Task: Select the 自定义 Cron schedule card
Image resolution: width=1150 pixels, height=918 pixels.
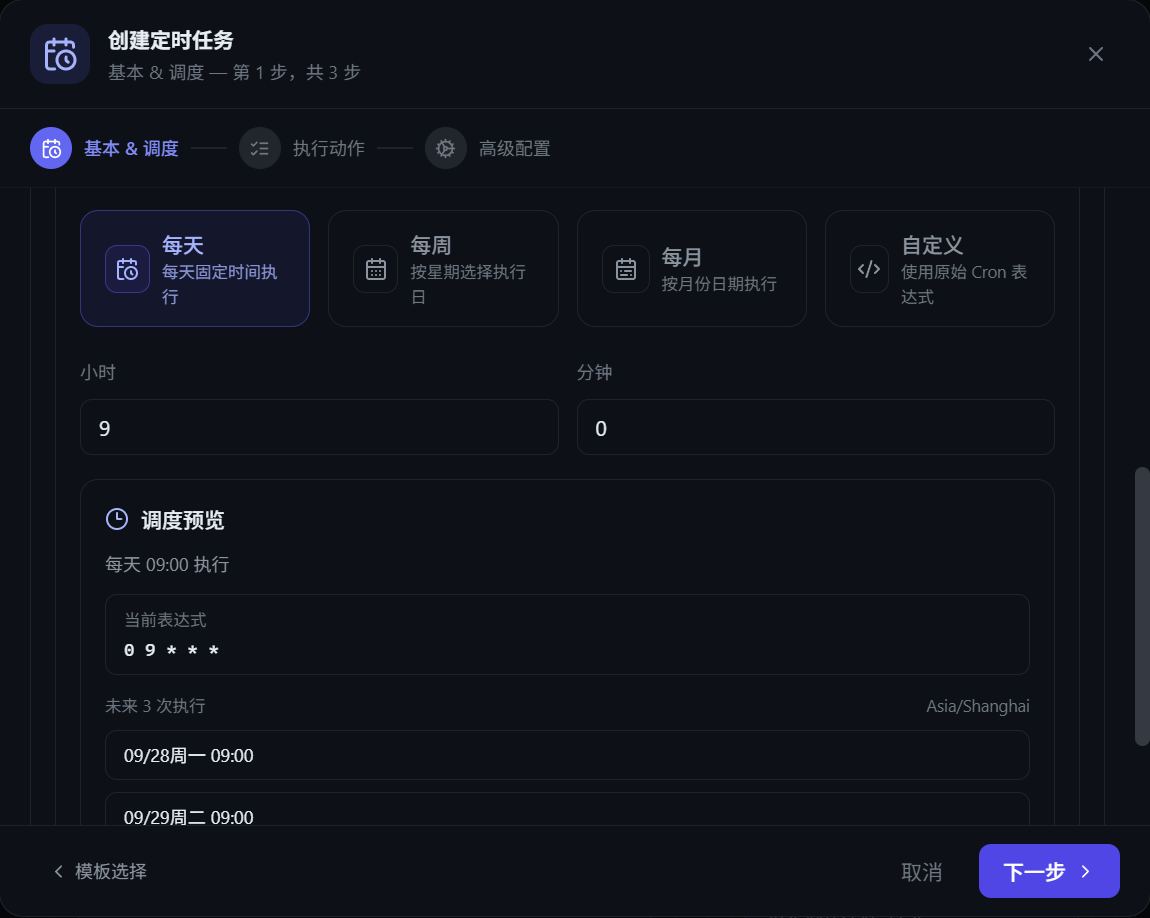Action: coord(940,268)
